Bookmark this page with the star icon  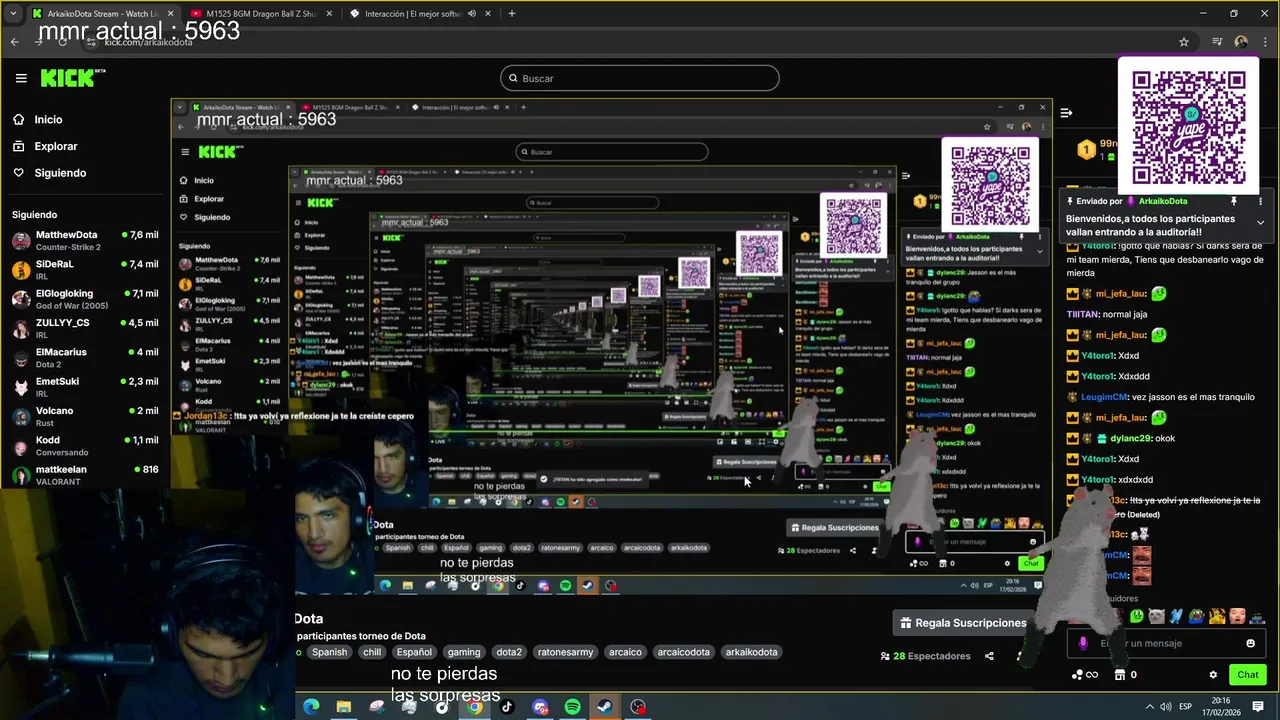pyautogui.click(x=1184, y=42)
